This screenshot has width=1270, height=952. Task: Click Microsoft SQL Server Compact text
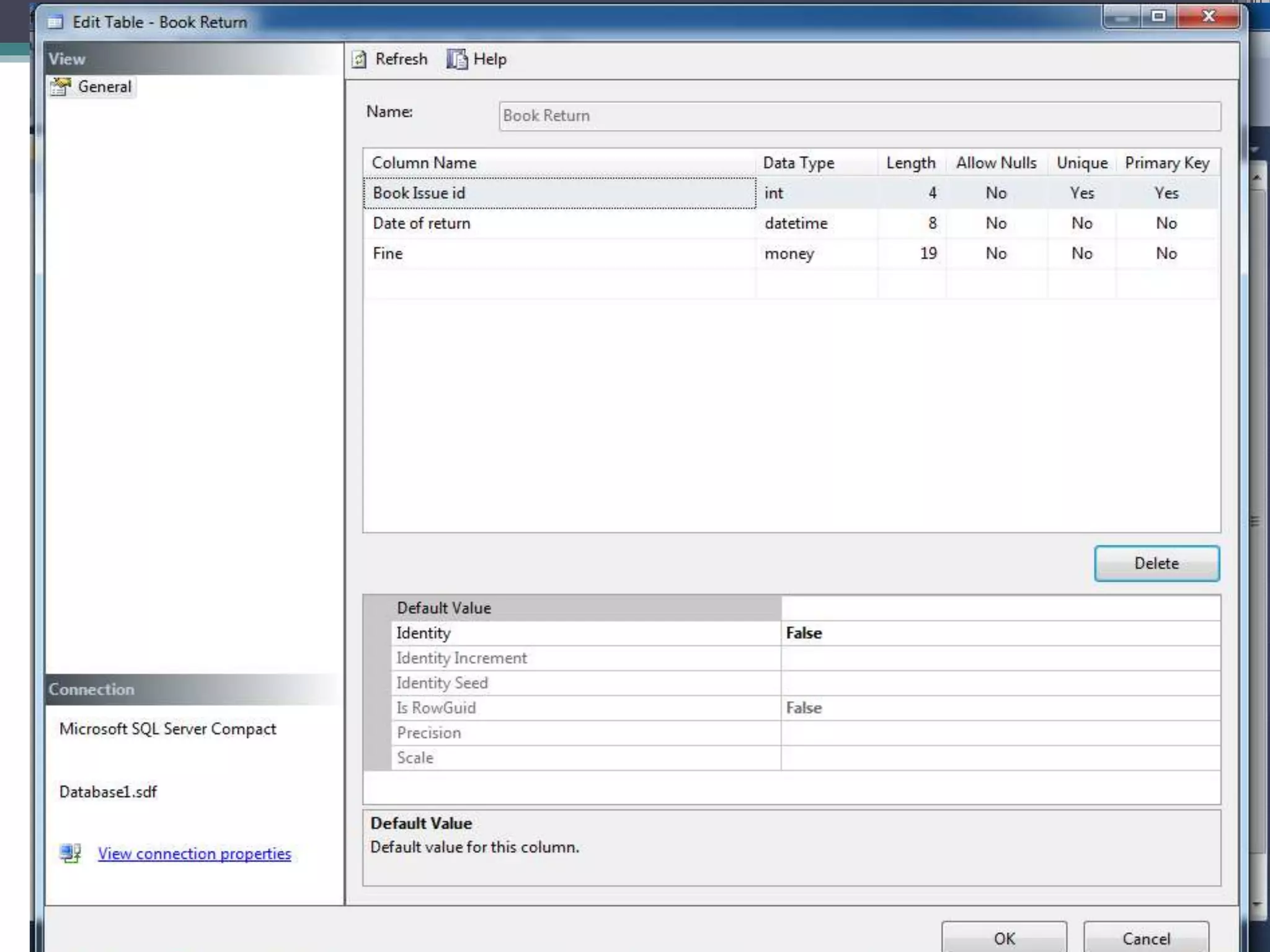167,729
